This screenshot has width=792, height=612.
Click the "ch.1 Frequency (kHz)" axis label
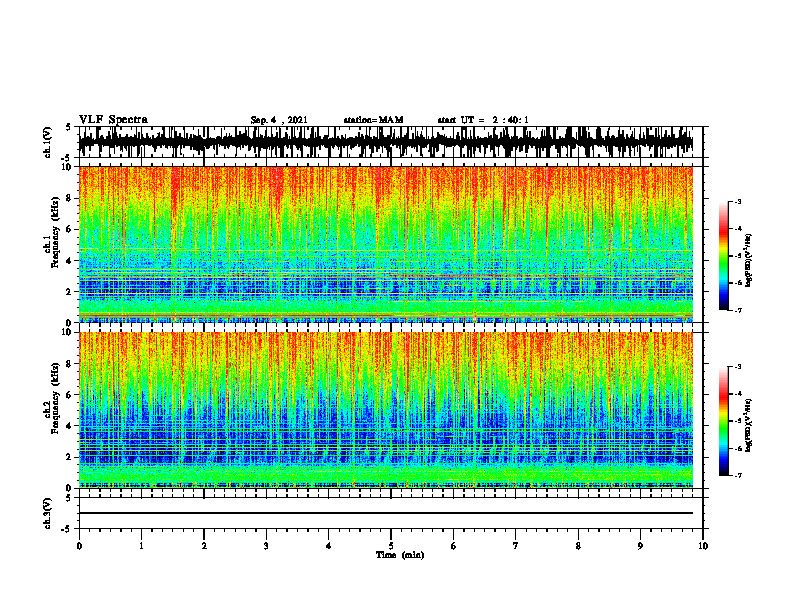tap(51, 232)
